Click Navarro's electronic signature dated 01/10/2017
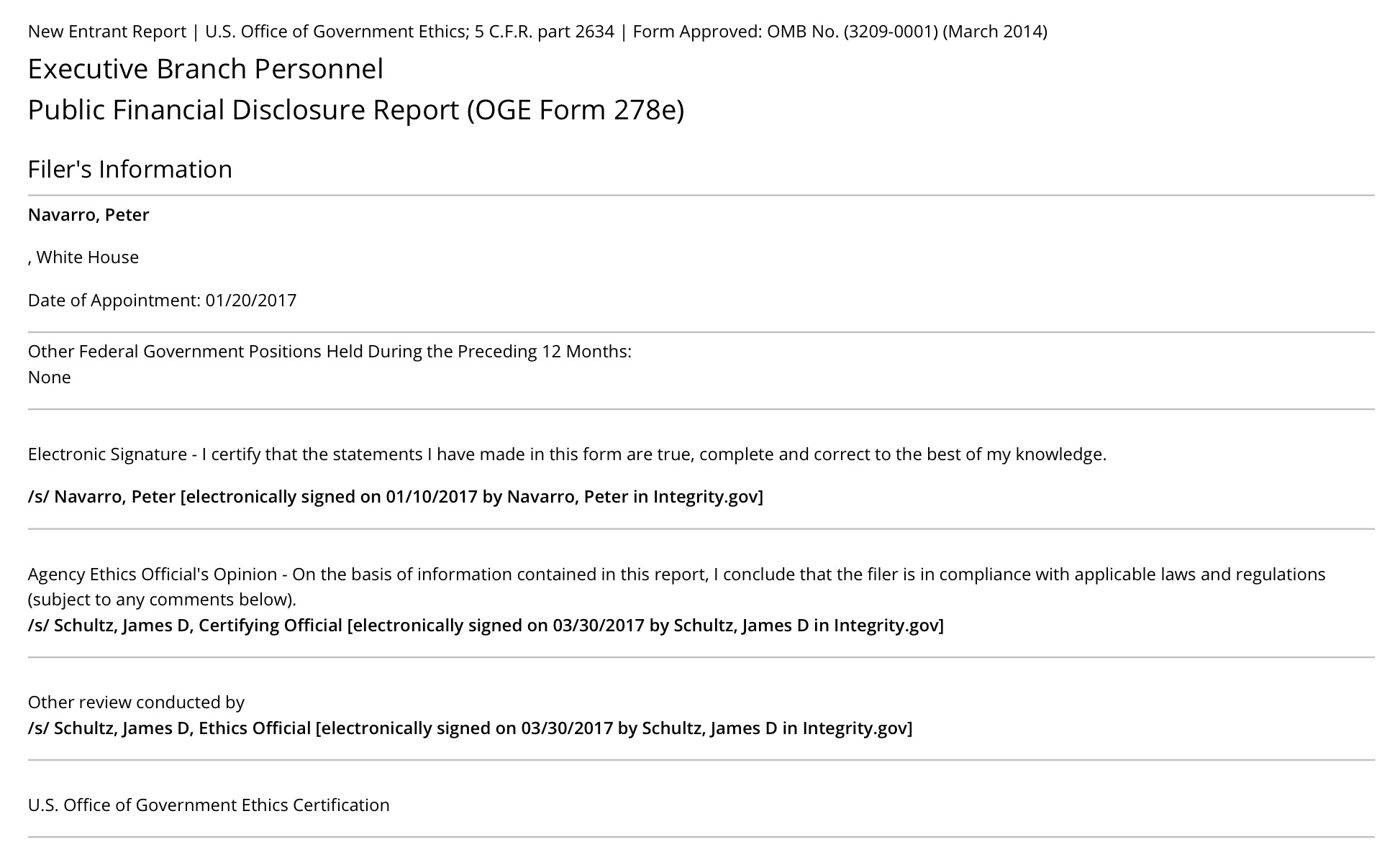 pyautogui.click(x=396, y=497)
